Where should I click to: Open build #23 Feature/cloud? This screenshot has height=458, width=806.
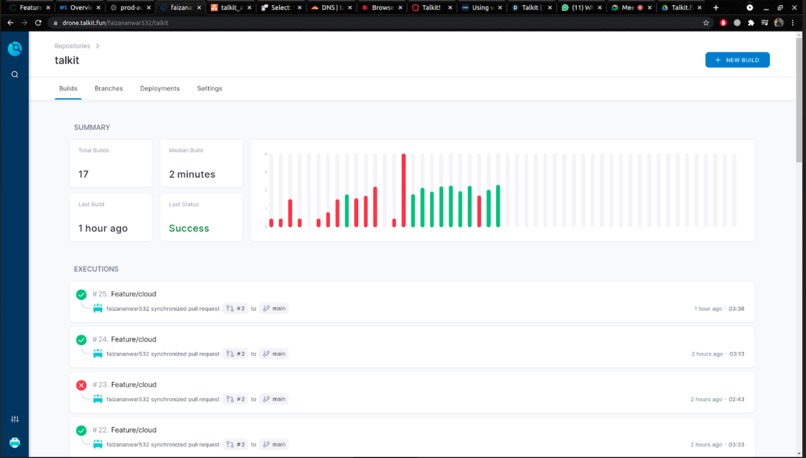coord(412,392)
